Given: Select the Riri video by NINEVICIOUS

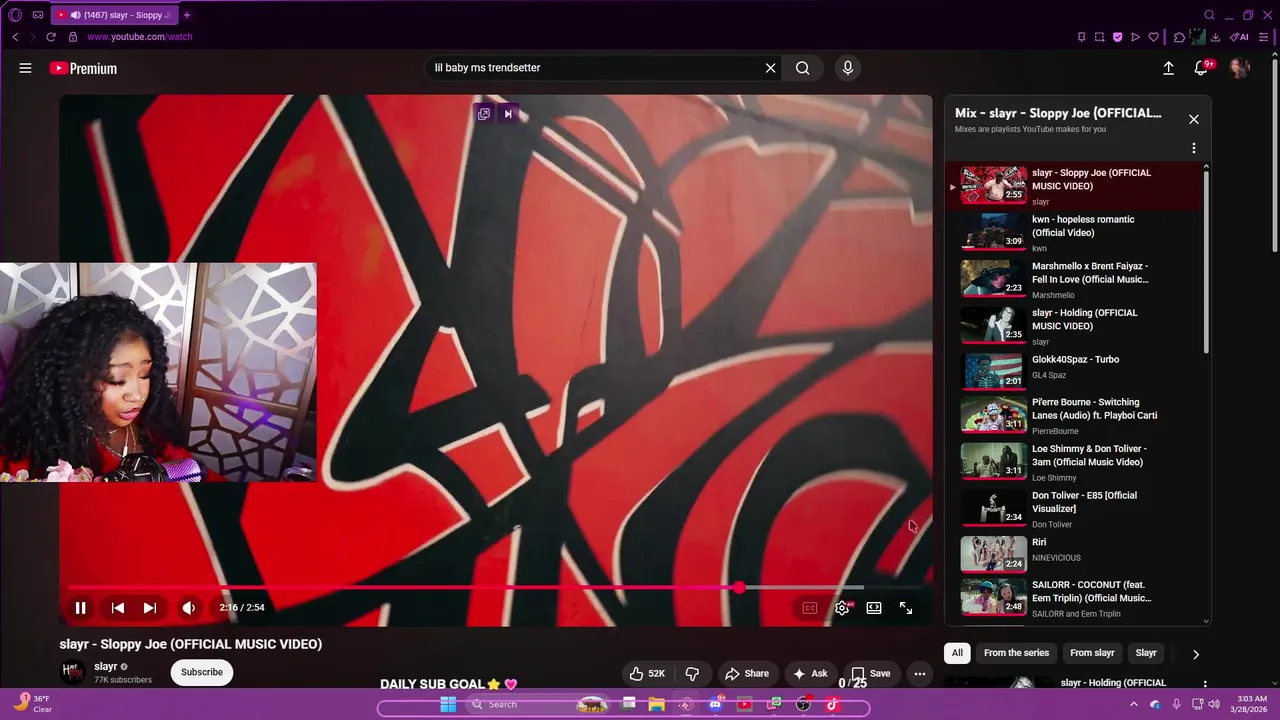Looking at the screenshot, I should (1075, 554).
